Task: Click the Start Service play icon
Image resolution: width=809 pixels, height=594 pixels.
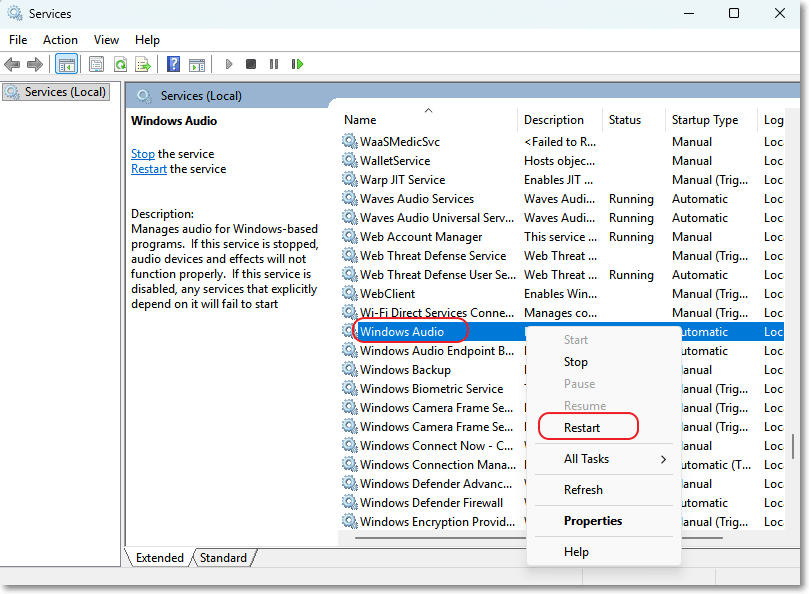Action: pos(229,64)
